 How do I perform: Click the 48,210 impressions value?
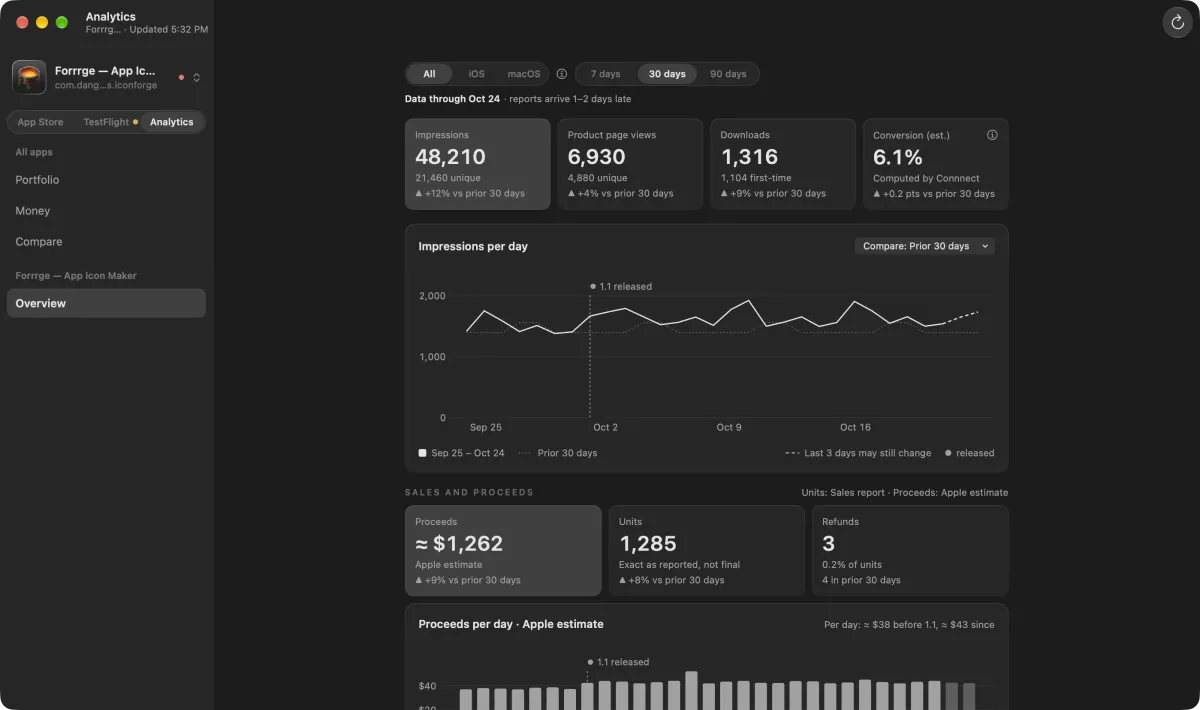coord(450,157)
